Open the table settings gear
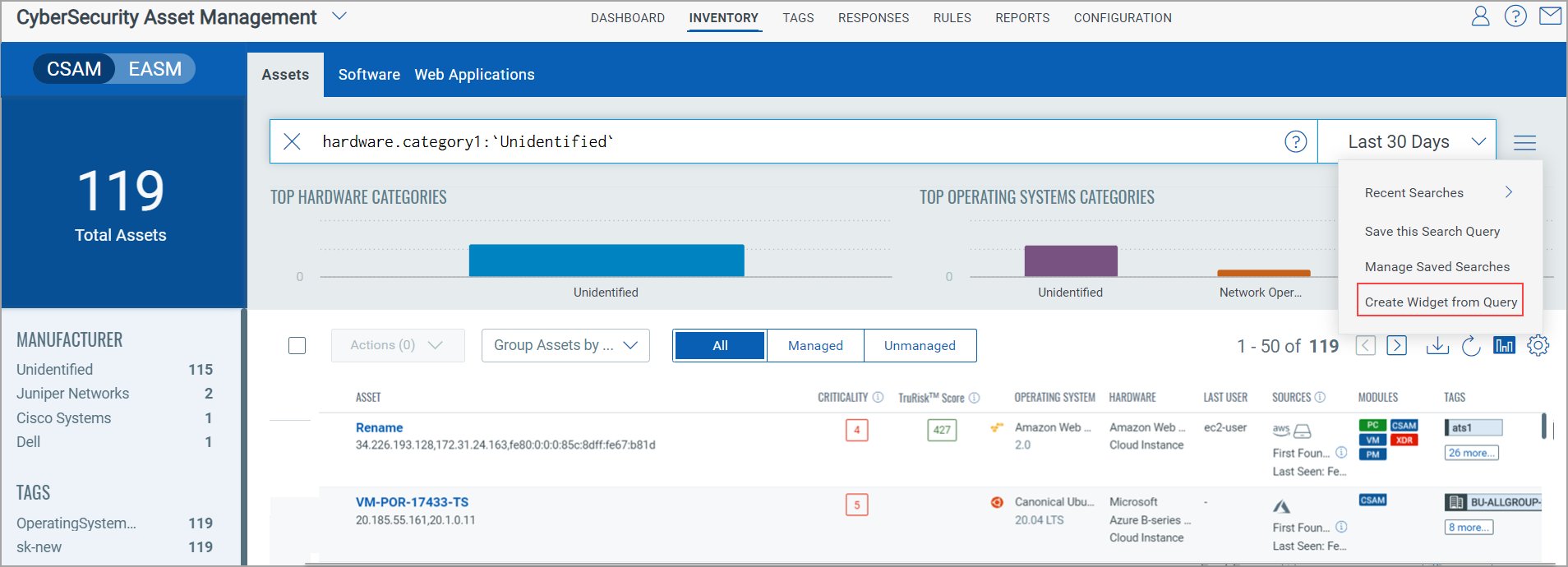This screenshot has height=567, width=1568. point(1538,345)
